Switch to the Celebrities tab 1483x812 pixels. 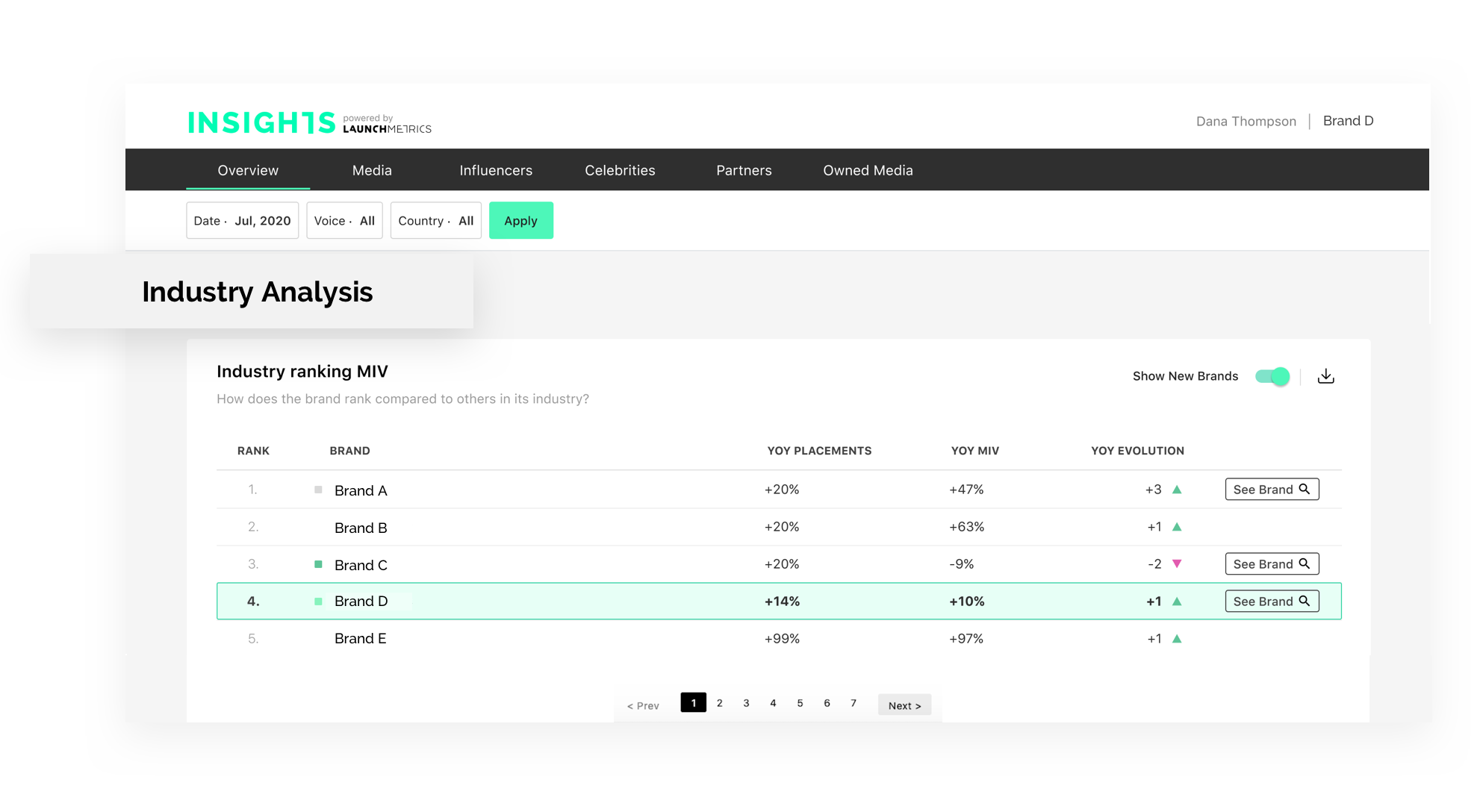coord(620,170)
